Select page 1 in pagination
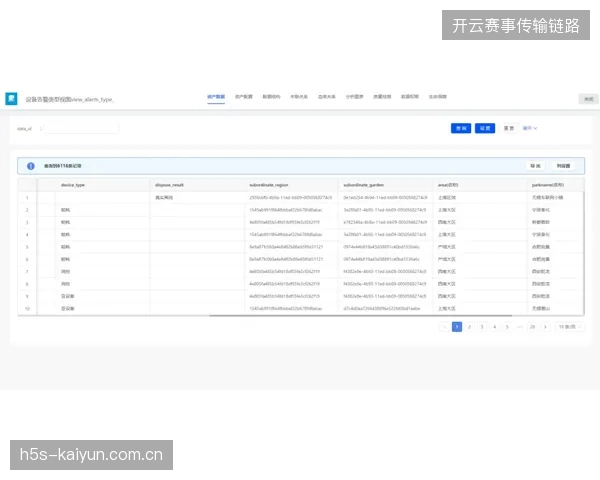Viewport: 600px width, 480px height. pos(457,327)
